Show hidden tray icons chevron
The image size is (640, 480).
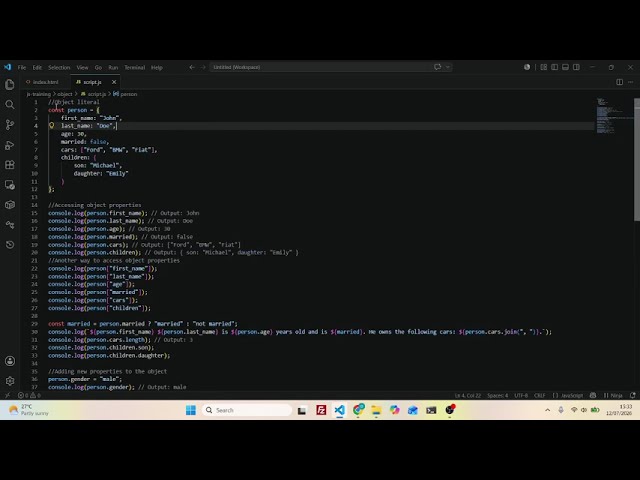tap(548, 410)
